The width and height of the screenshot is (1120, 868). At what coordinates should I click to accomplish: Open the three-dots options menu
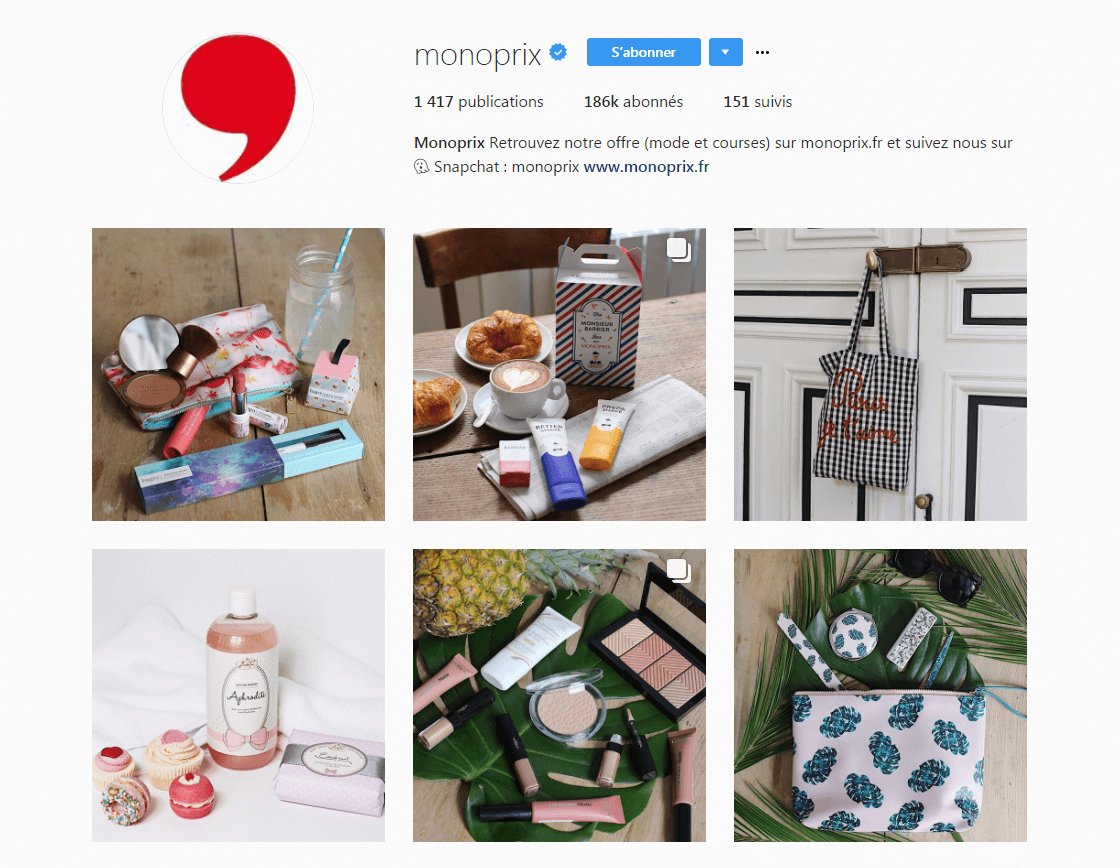click(762, 52)
